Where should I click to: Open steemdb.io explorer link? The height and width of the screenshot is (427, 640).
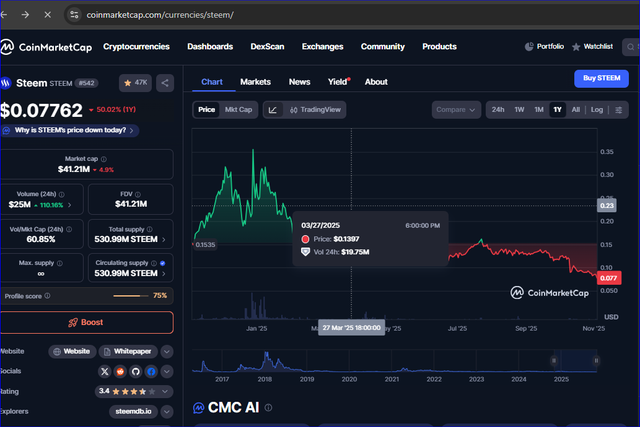133,411
